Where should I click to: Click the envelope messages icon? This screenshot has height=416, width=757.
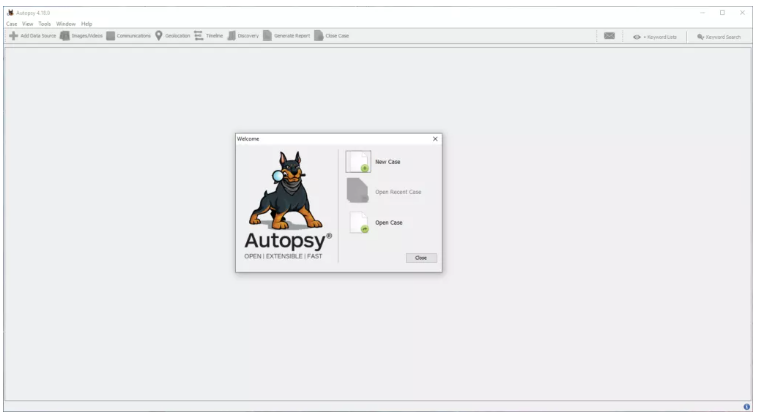coord(609,36)
